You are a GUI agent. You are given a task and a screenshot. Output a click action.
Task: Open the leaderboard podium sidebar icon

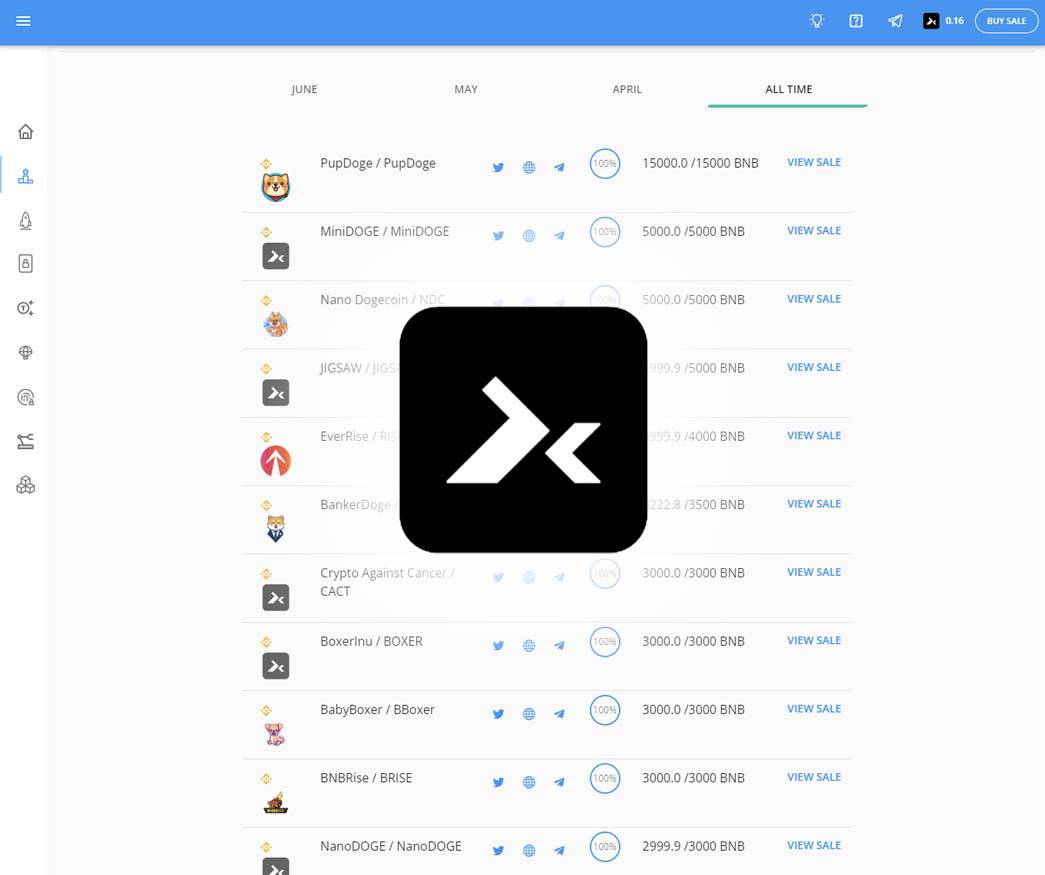point(25,176)
